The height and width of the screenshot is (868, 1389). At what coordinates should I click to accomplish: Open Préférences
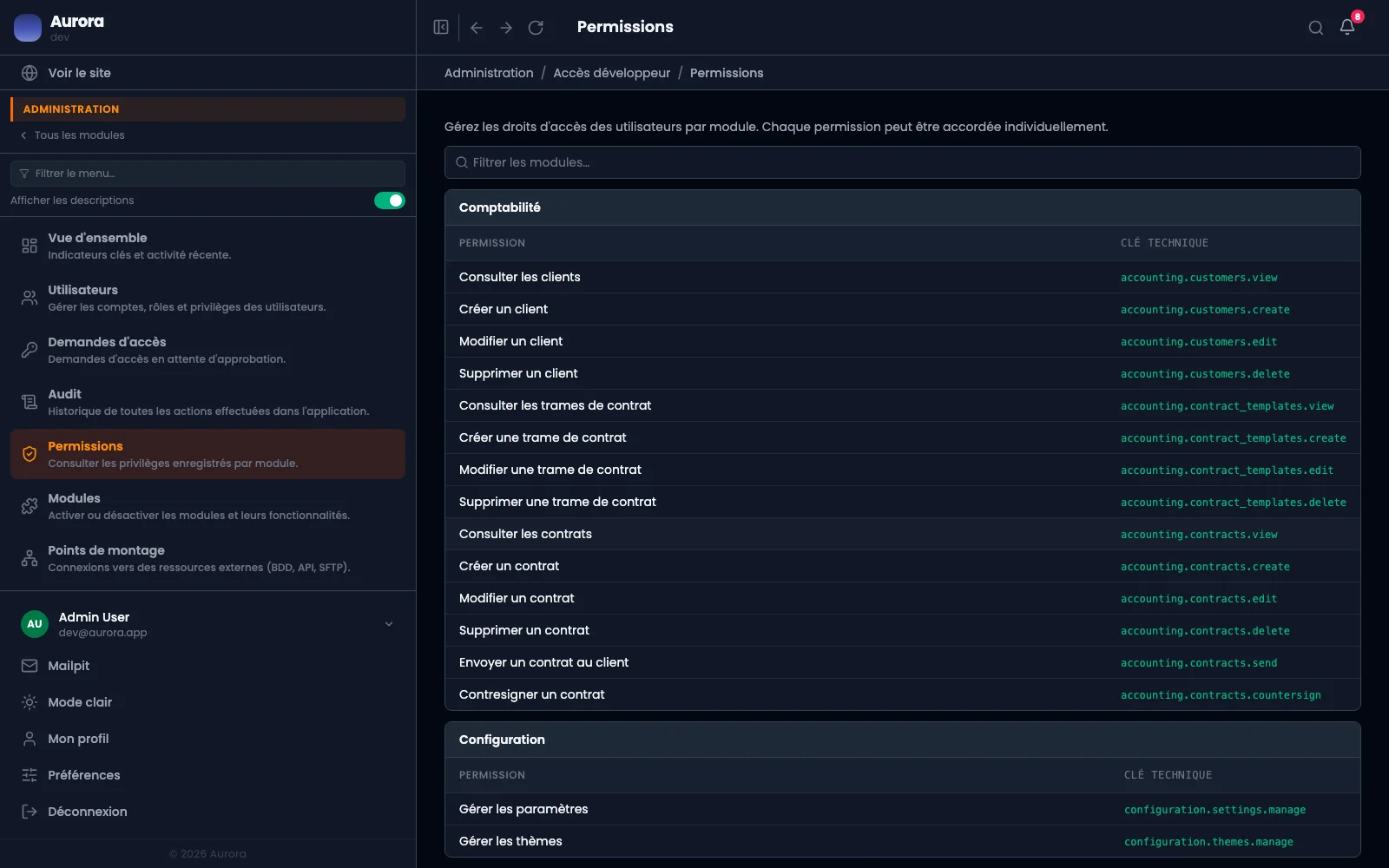(207, 775)
